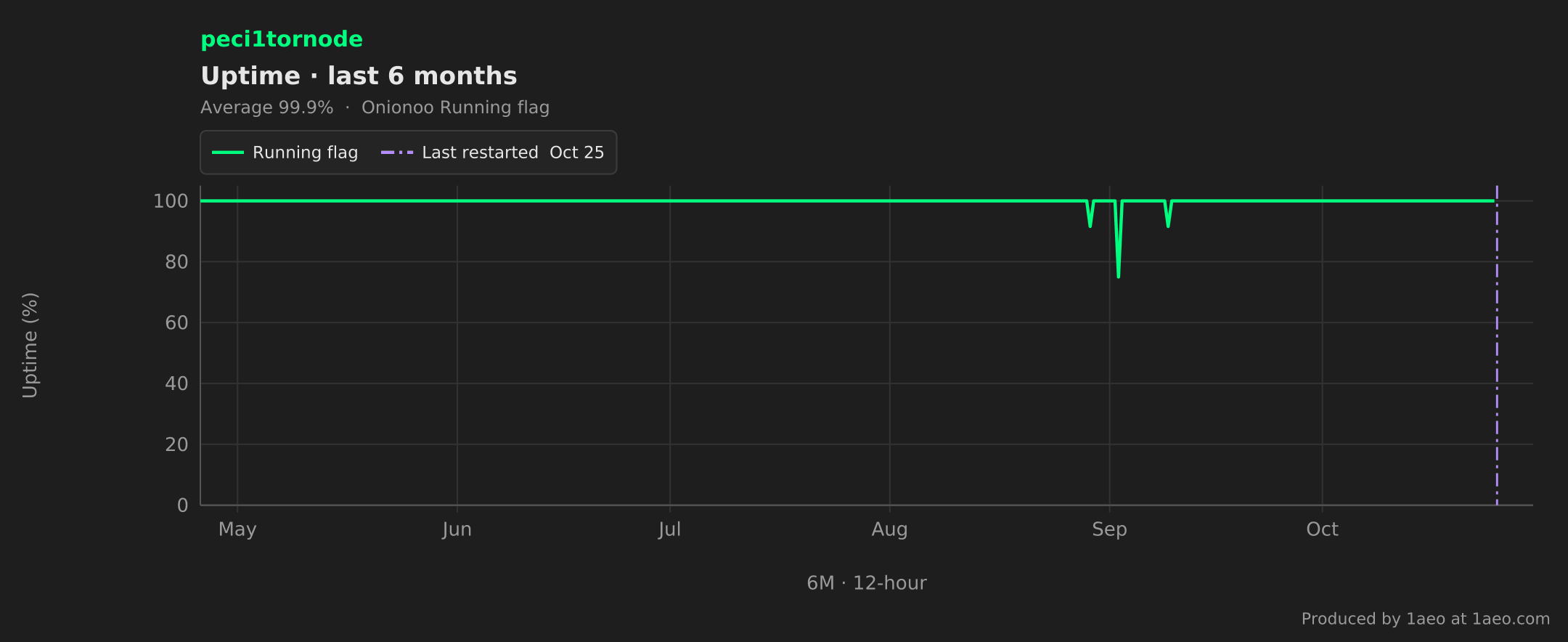This screenshot has width=1568, height=642.
Task: Click the 'Onionoo Running flag' subtitle text
Action: point(455,107)
